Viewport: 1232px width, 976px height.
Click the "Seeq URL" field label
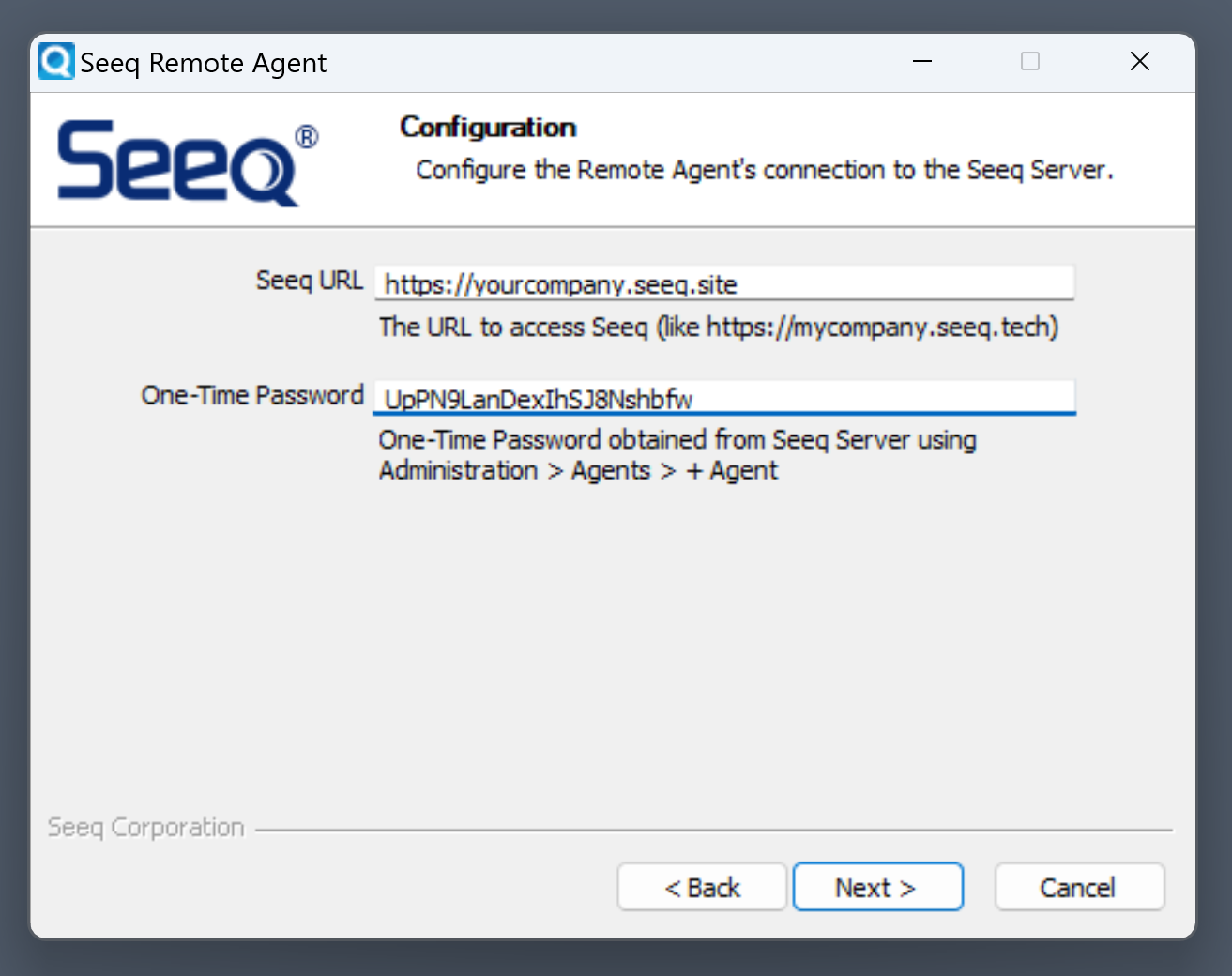tap(309, 281)
